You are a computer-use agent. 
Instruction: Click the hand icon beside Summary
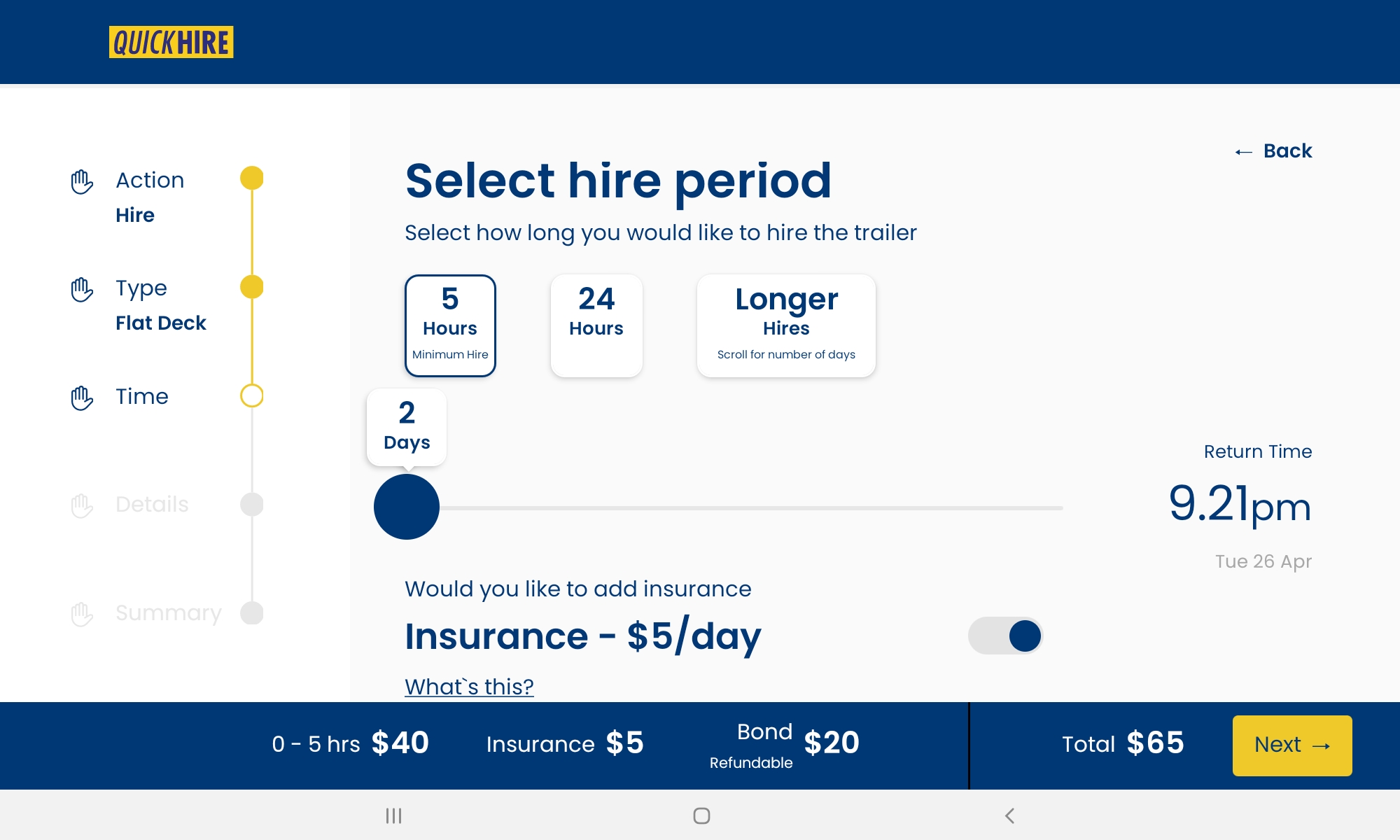coord(82,614)
